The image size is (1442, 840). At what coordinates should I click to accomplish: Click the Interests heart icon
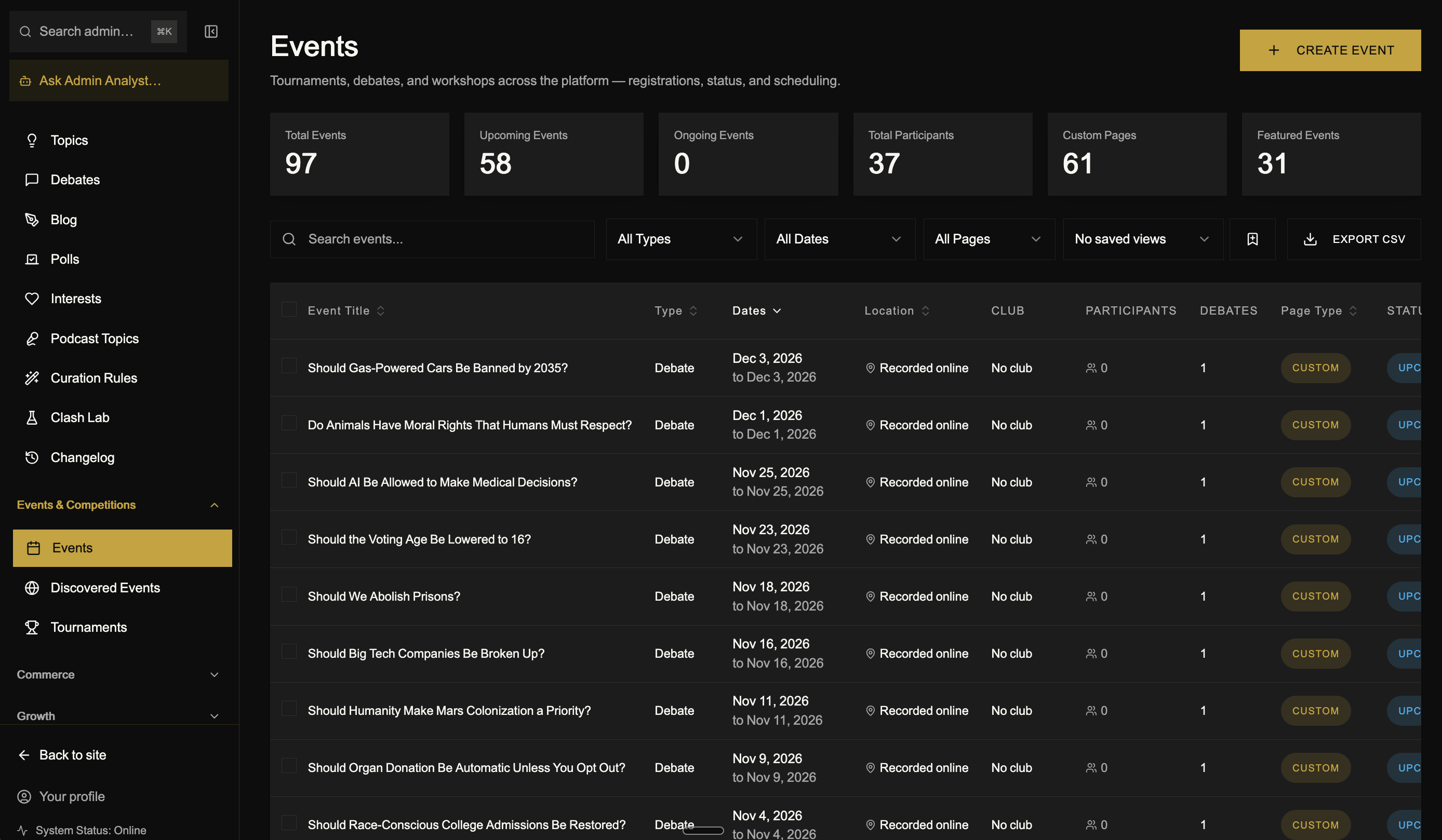pyautogui.click(x=32, y=299)
